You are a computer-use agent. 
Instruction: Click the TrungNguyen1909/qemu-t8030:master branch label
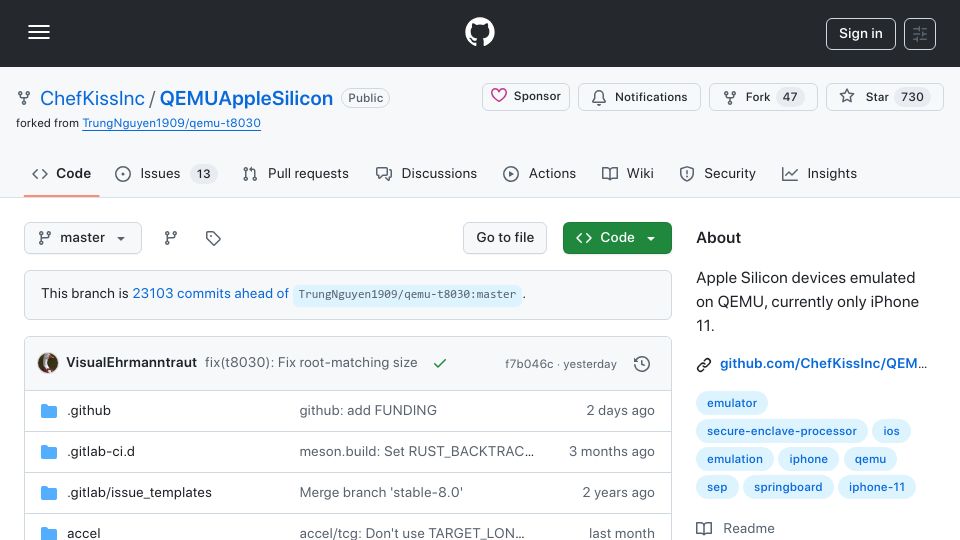(407, 294)
